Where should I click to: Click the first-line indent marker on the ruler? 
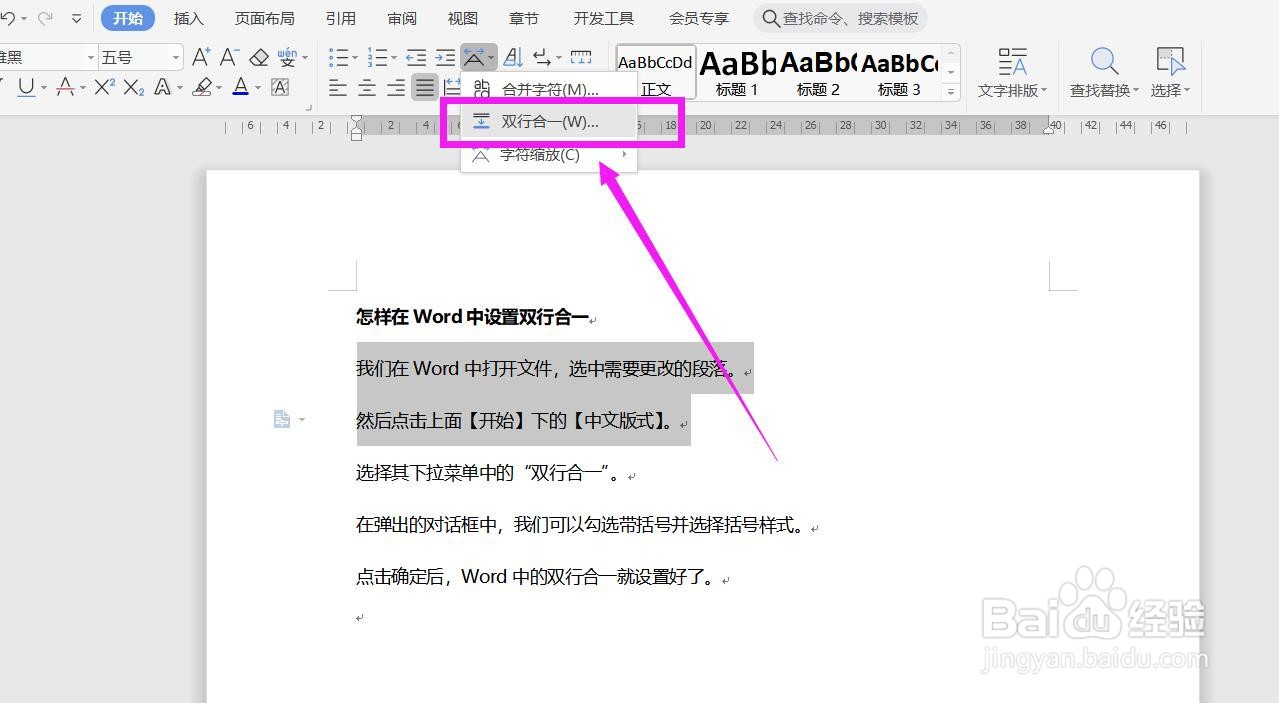point(357,121)
